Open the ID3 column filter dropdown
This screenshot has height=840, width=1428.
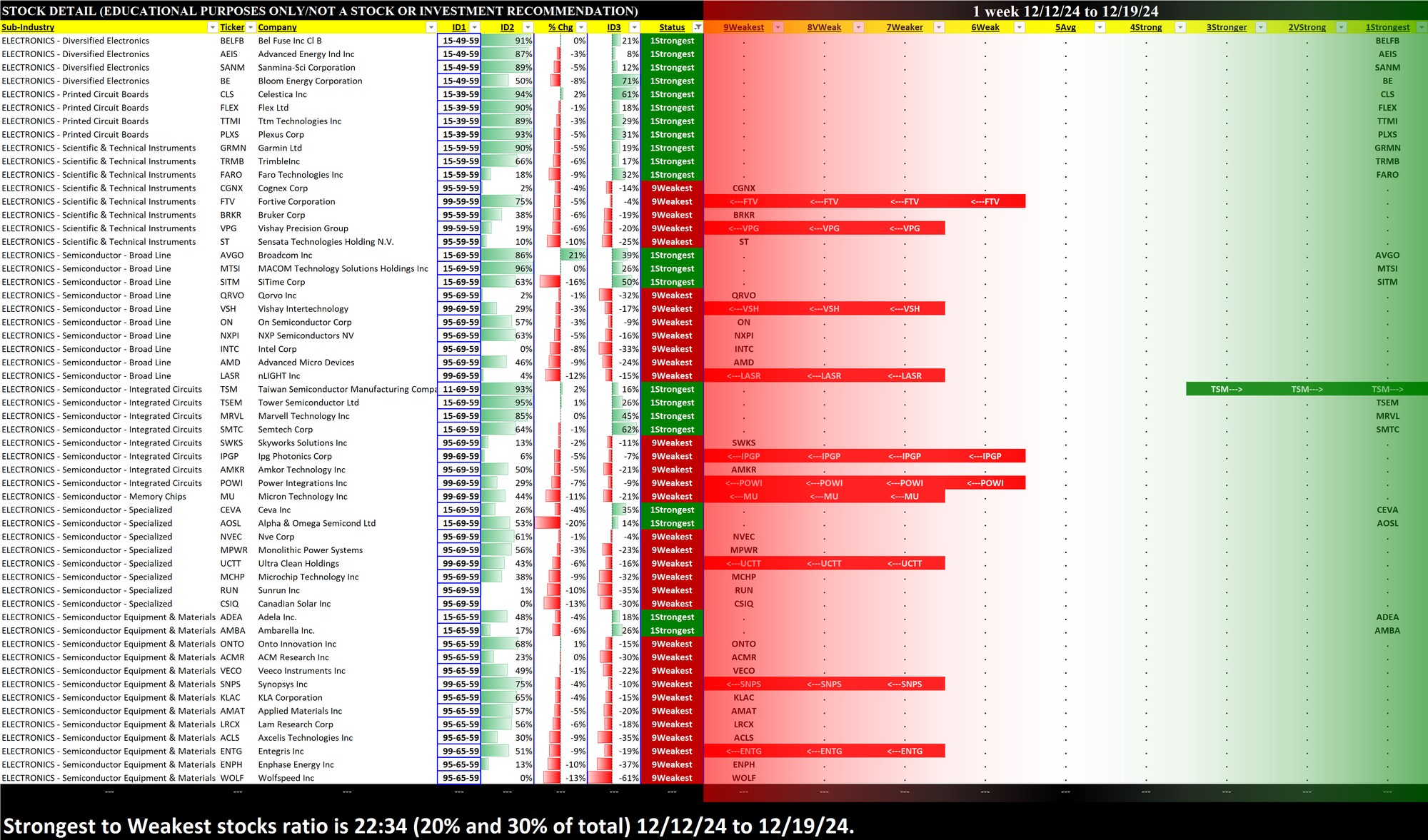coord(635,27)
